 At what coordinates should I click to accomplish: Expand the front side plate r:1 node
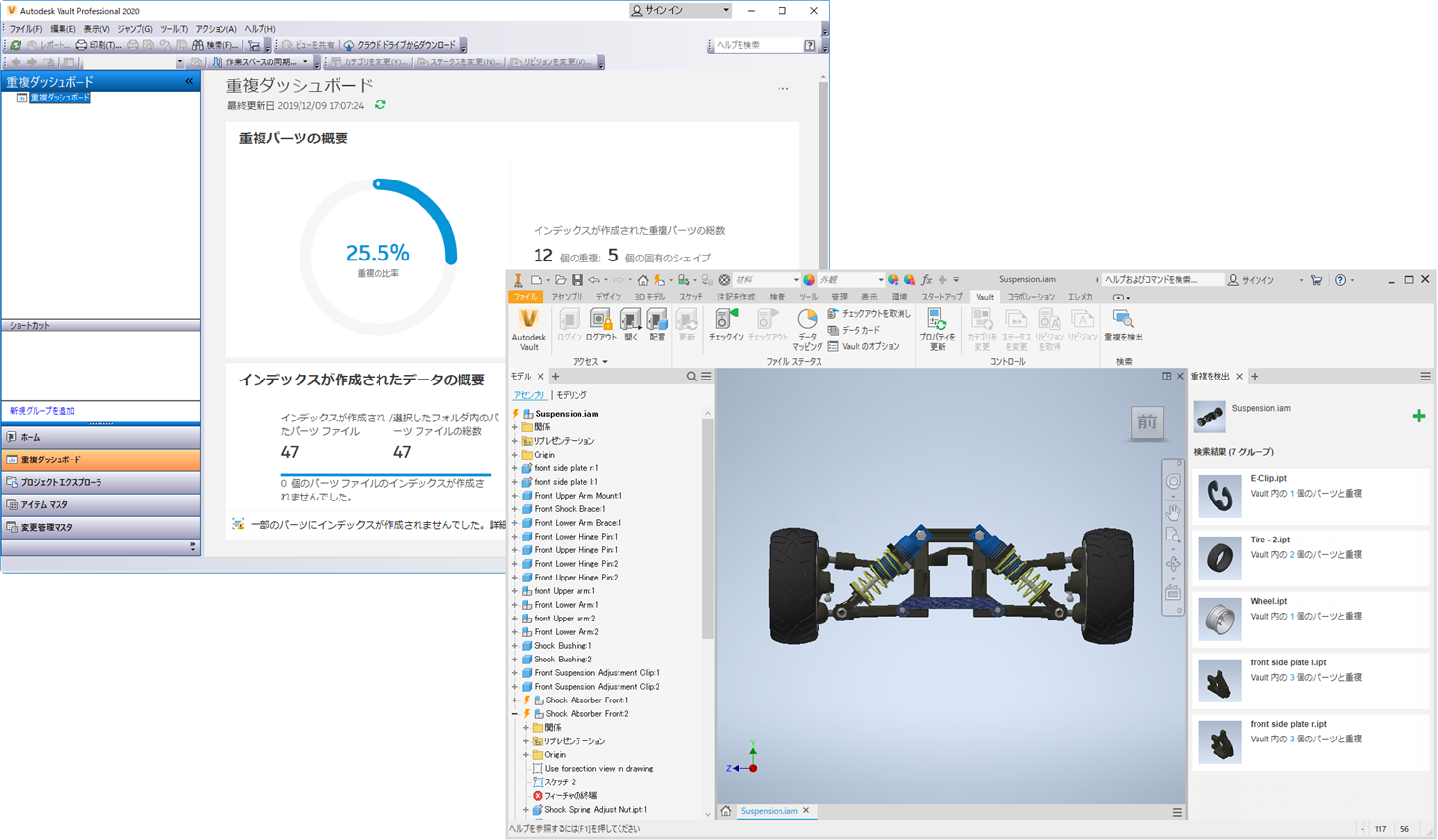coord(515,468)
